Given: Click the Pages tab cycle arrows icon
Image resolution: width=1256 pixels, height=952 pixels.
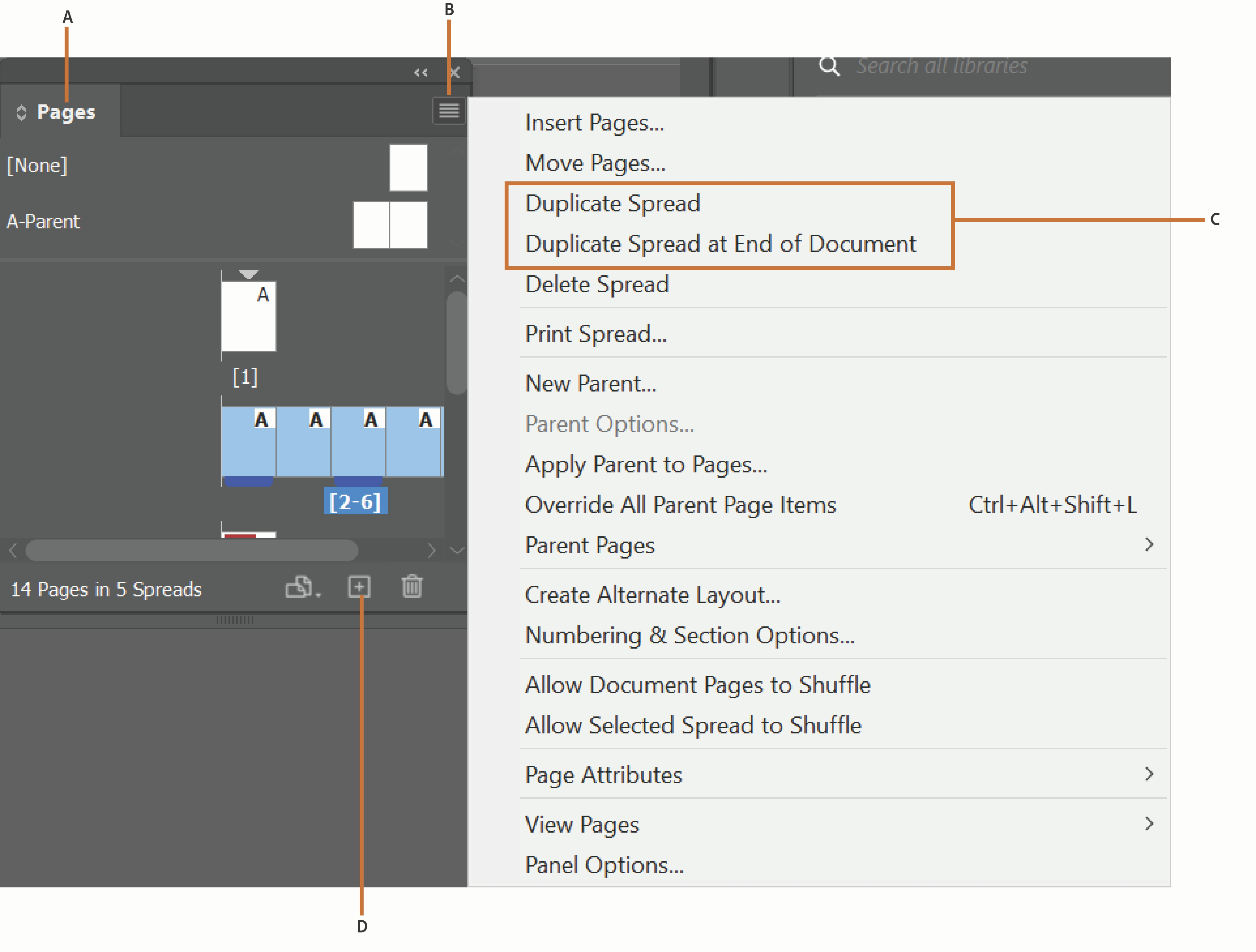Looking at the screenshot, I should tap(22, 113).
